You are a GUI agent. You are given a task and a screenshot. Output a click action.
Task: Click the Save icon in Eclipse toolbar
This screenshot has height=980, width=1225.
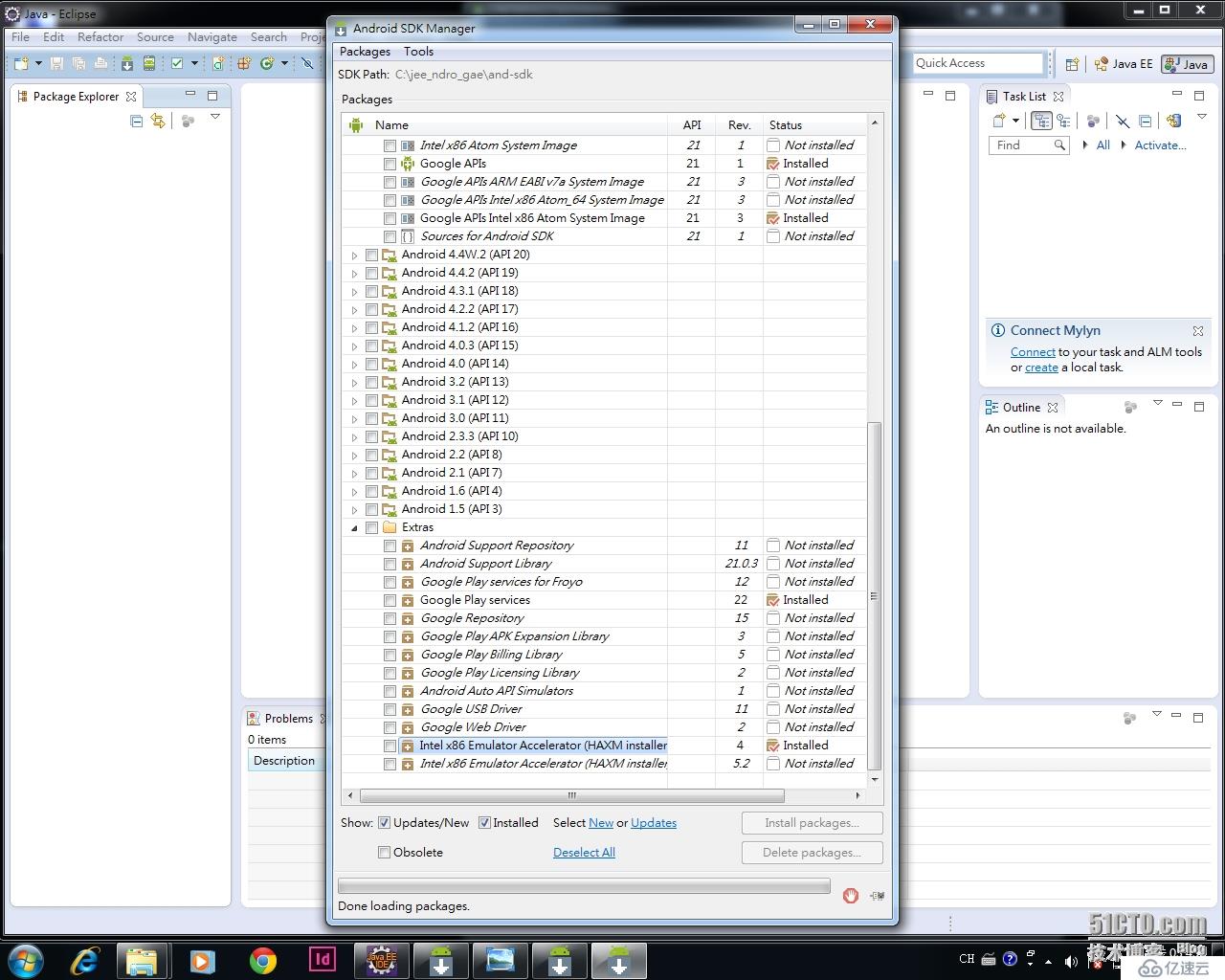[x=56, y=63]
